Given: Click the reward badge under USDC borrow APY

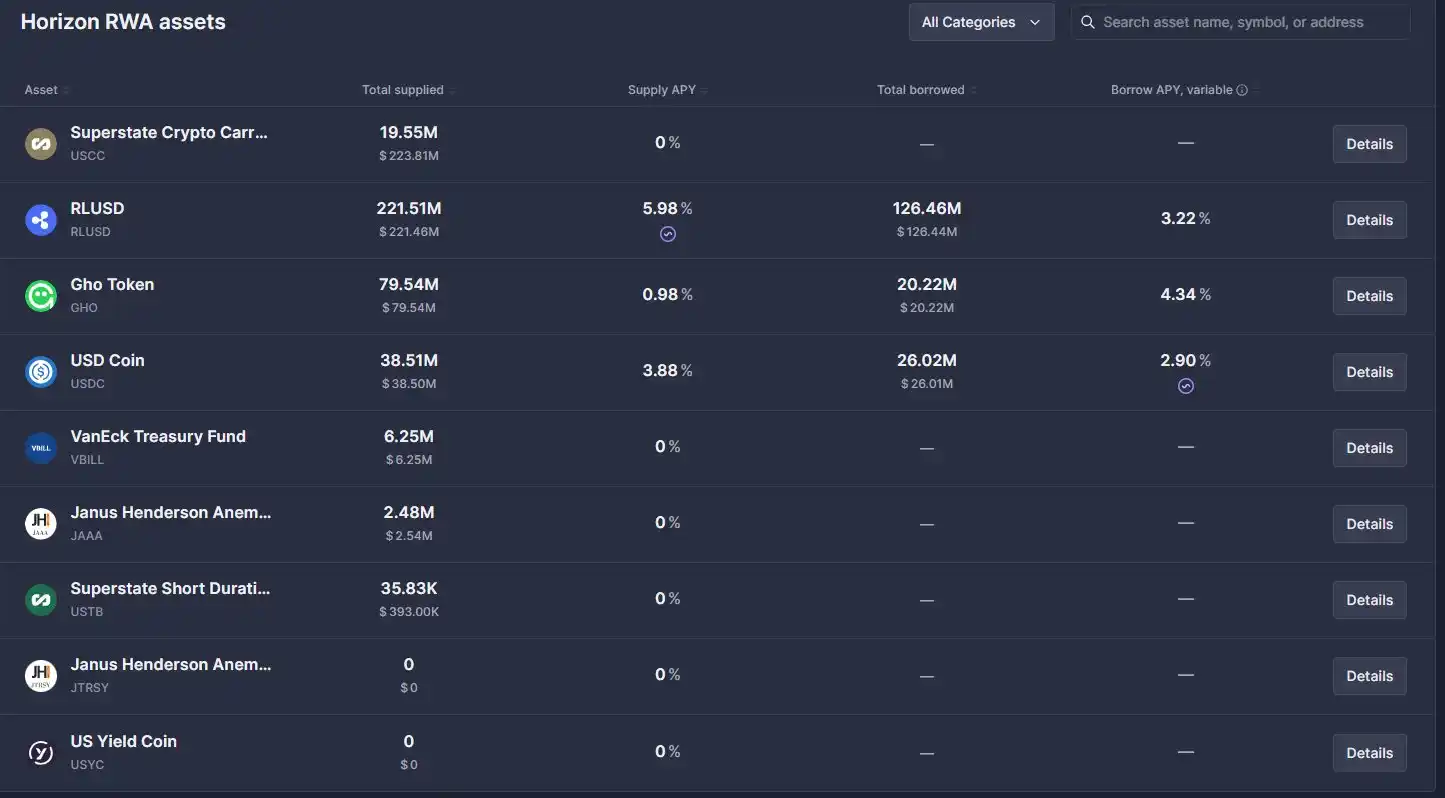Looking at the screenshot, I should point(1183,383).
